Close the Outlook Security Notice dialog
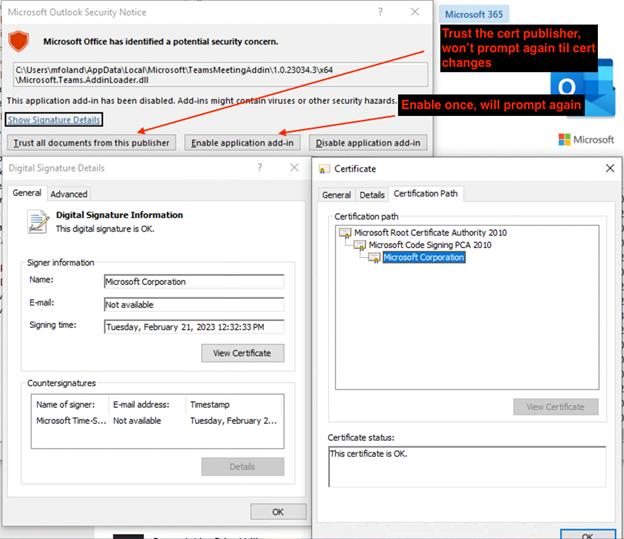Screen dimensions: 624x539 [415, 12]
